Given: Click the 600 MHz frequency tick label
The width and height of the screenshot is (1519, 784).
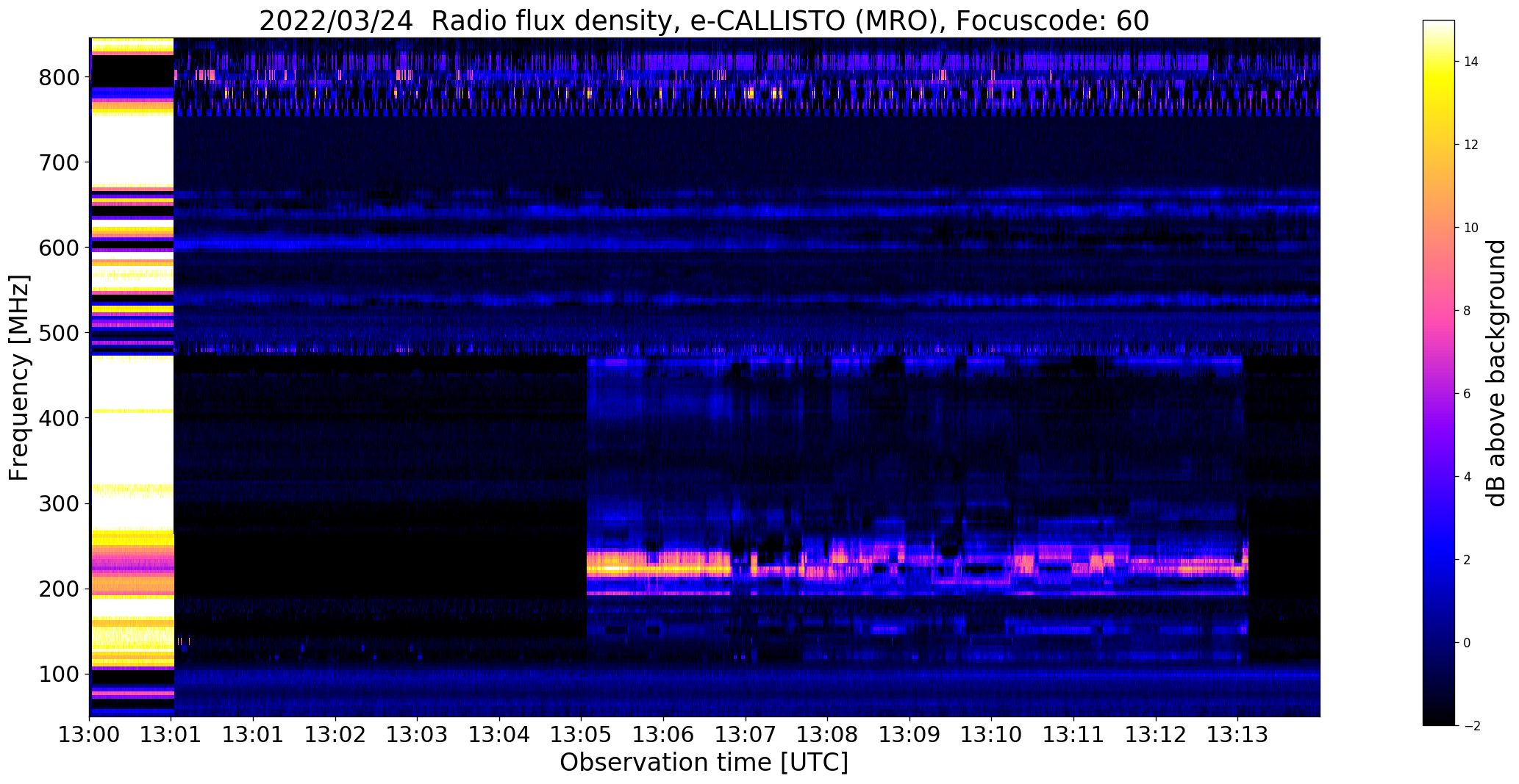Looking at the screenshot, I should point(60,248).
